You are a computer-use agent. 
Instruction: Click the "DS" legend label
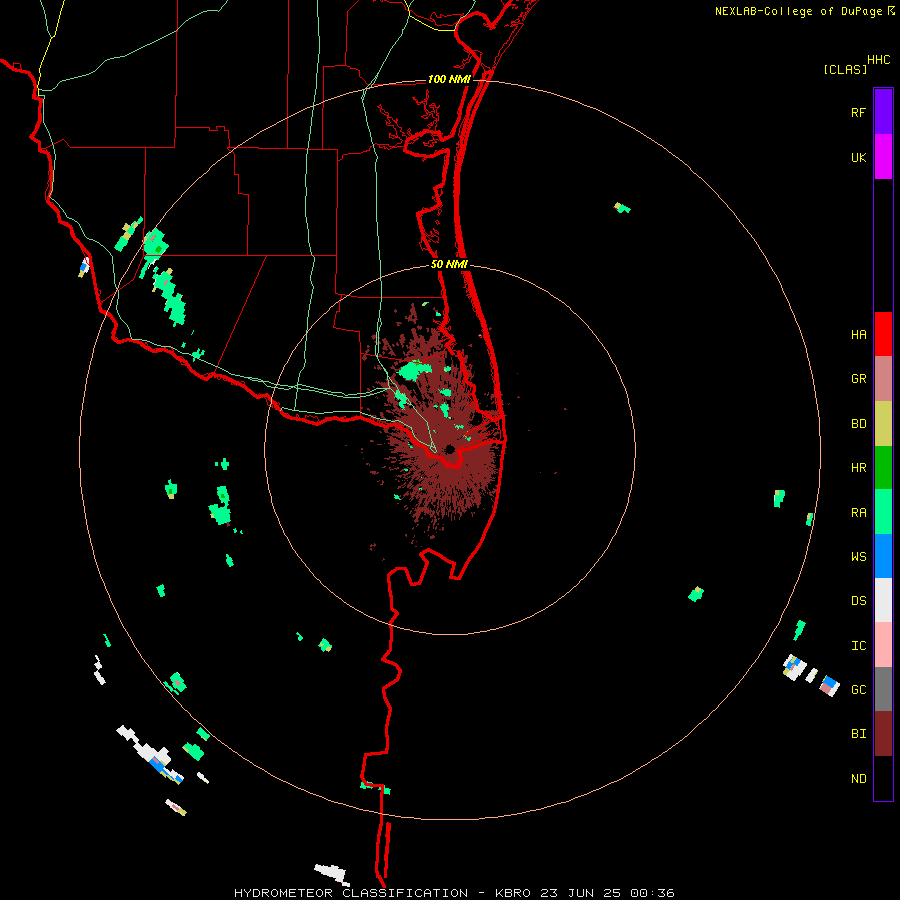[858, 601]
